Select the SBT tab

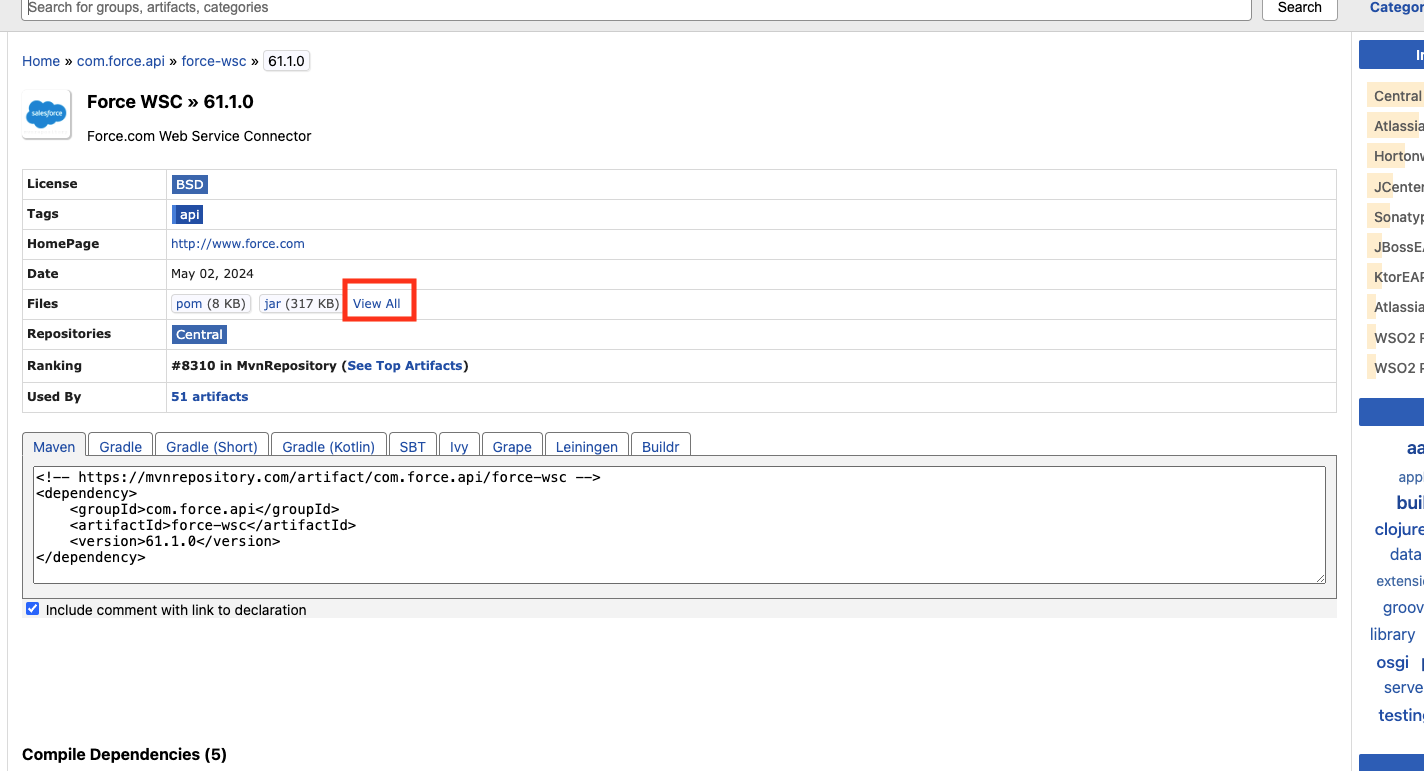413,447
